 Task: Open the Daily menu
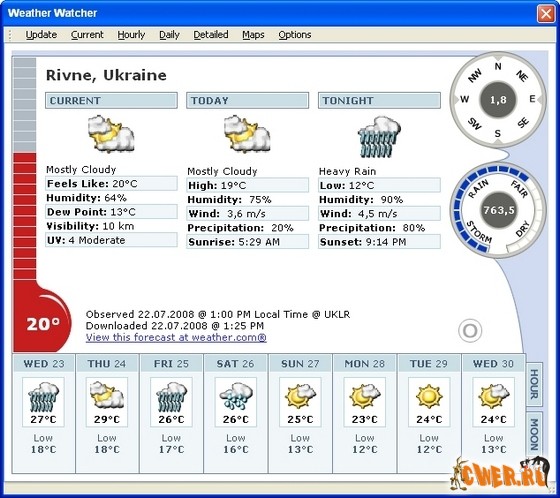[169, 35]
